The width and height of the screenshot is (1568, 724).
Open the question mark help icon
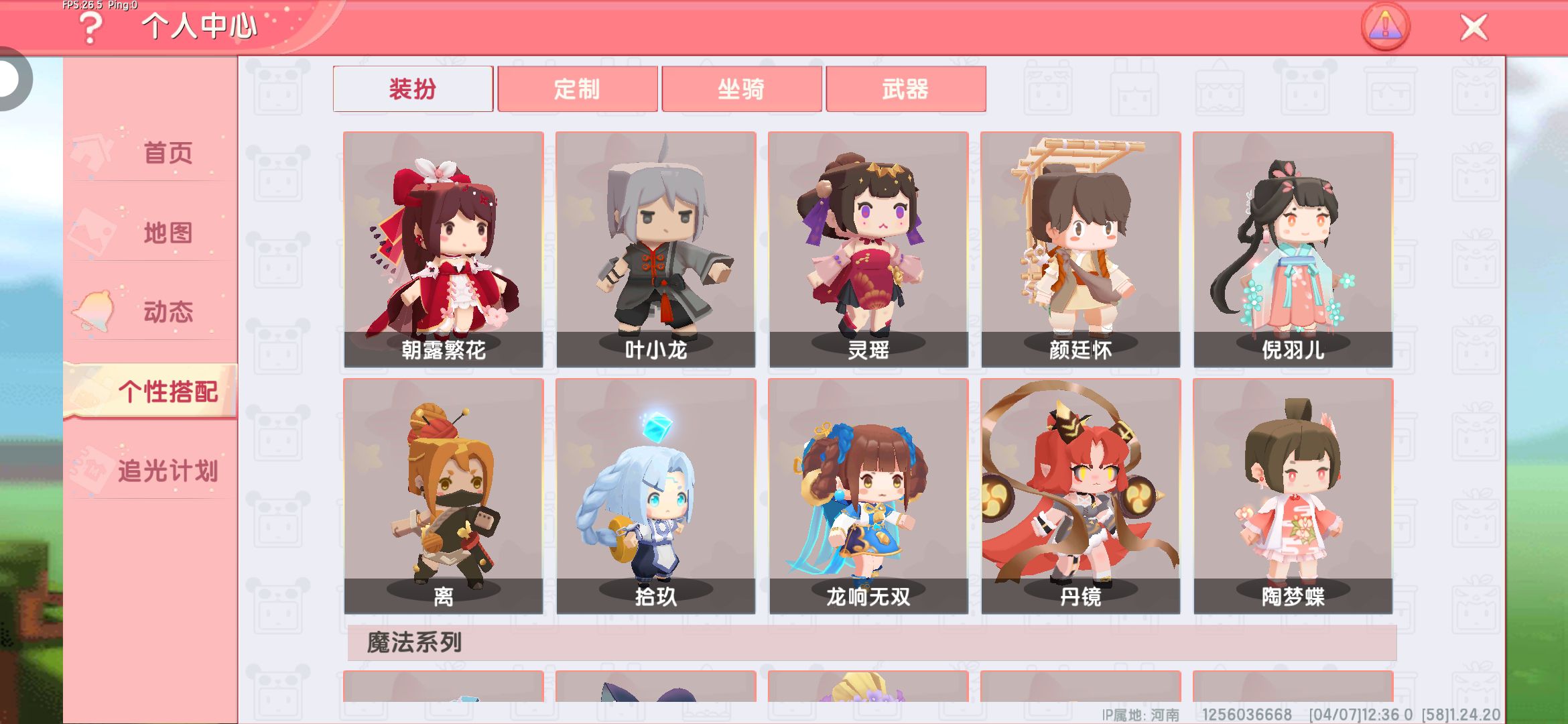point(90,28)
